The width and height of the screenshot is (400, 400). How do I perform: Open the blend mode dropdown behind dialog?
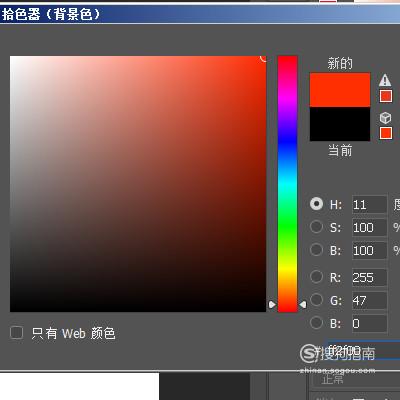coord(355,379)
